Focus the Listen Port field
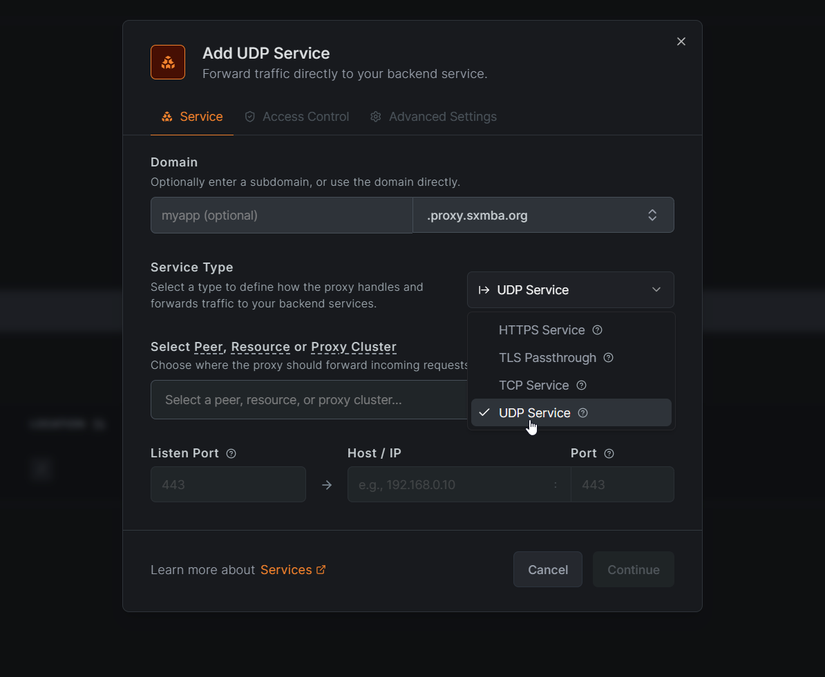This screenshot has height=677, width=825. pyautogui.click(x=228, y=484)
